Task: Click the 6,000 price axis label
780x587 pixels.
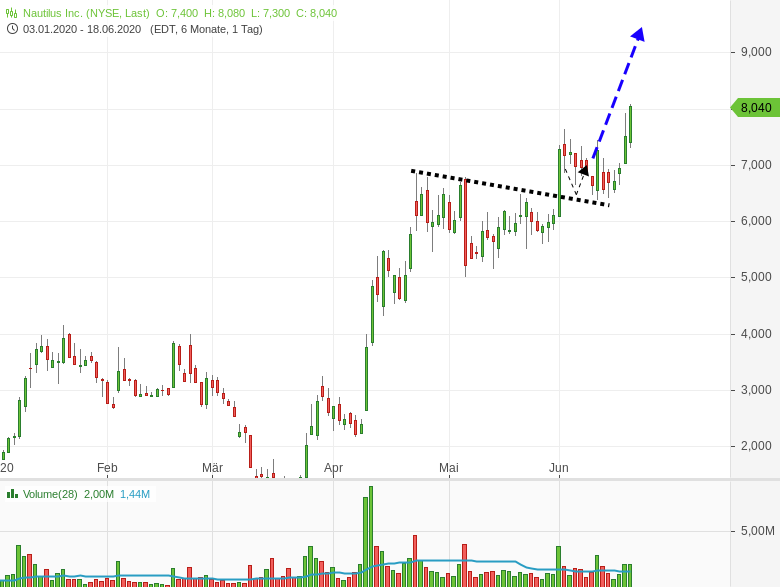Action: (756, 221)
